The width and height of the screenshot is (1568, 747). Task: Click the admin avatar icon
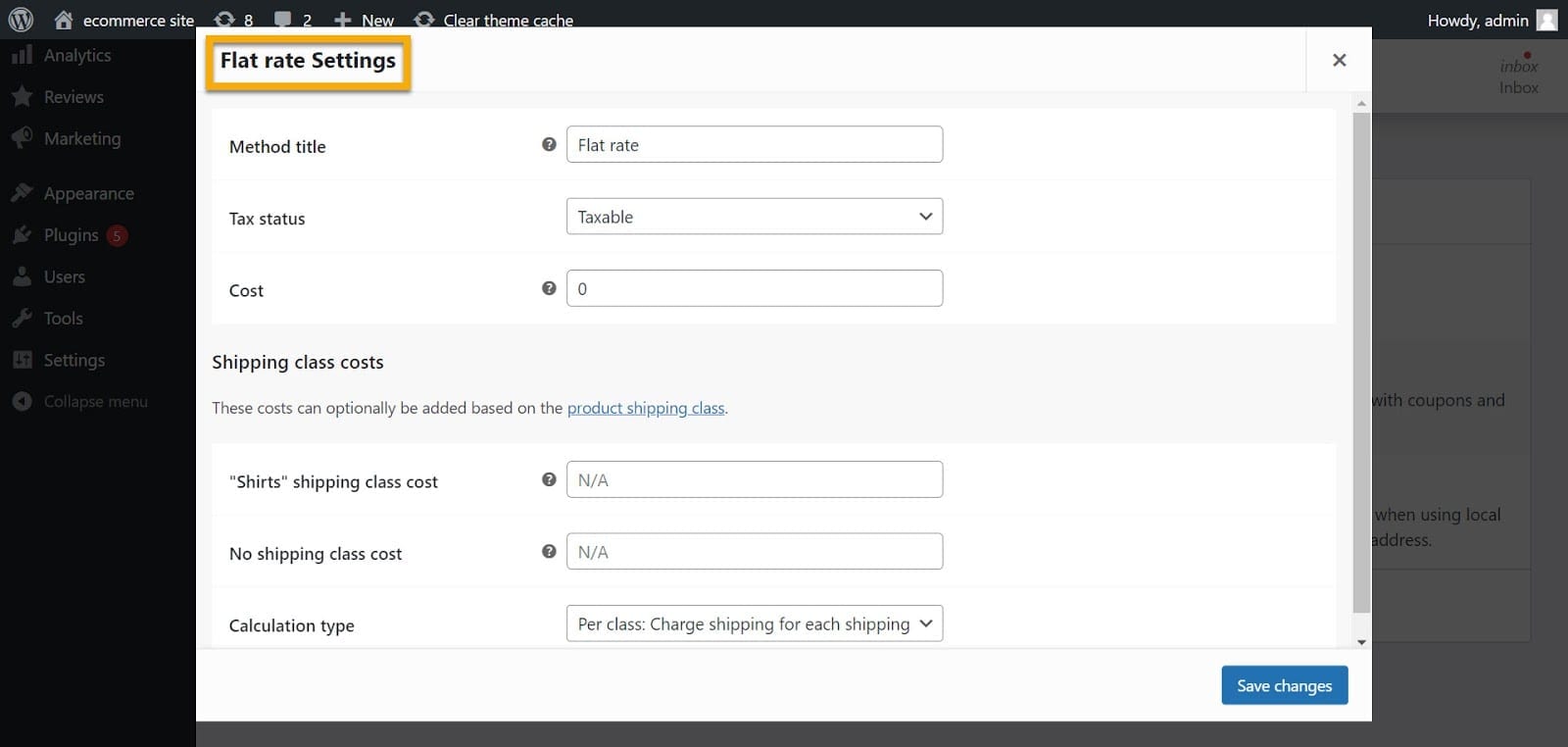pyautogui.click(x=1546, y=20)
